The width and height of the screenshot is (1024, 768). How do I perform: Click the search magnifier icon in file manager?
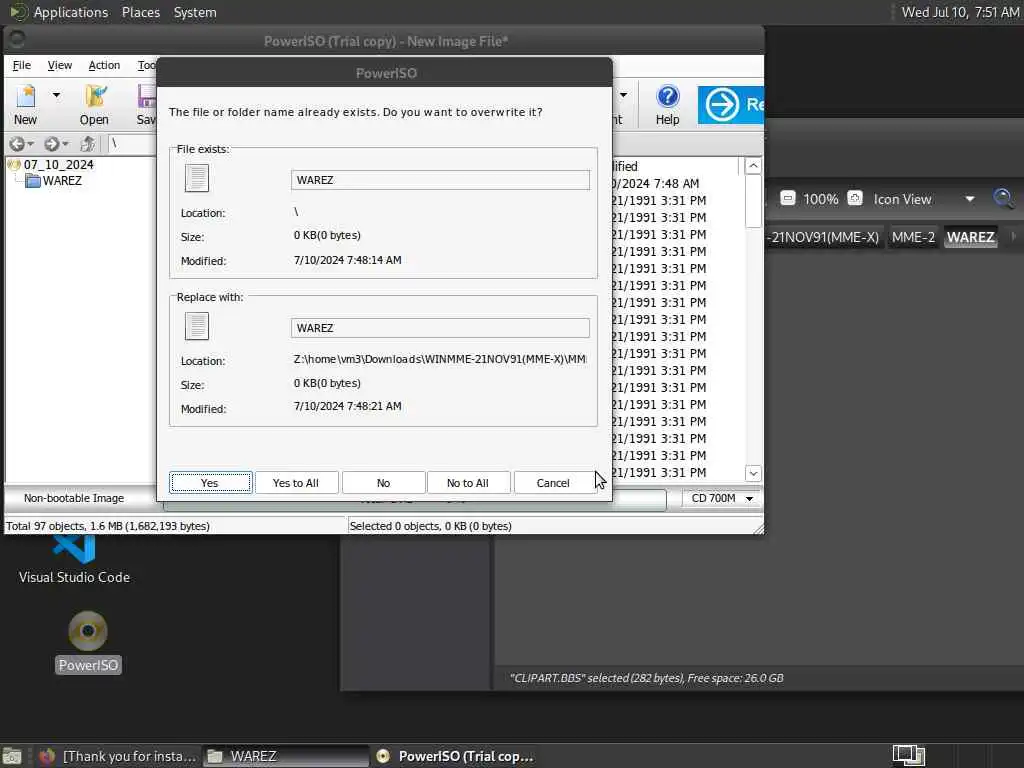pyautogui.click(x=1003, y=199)
